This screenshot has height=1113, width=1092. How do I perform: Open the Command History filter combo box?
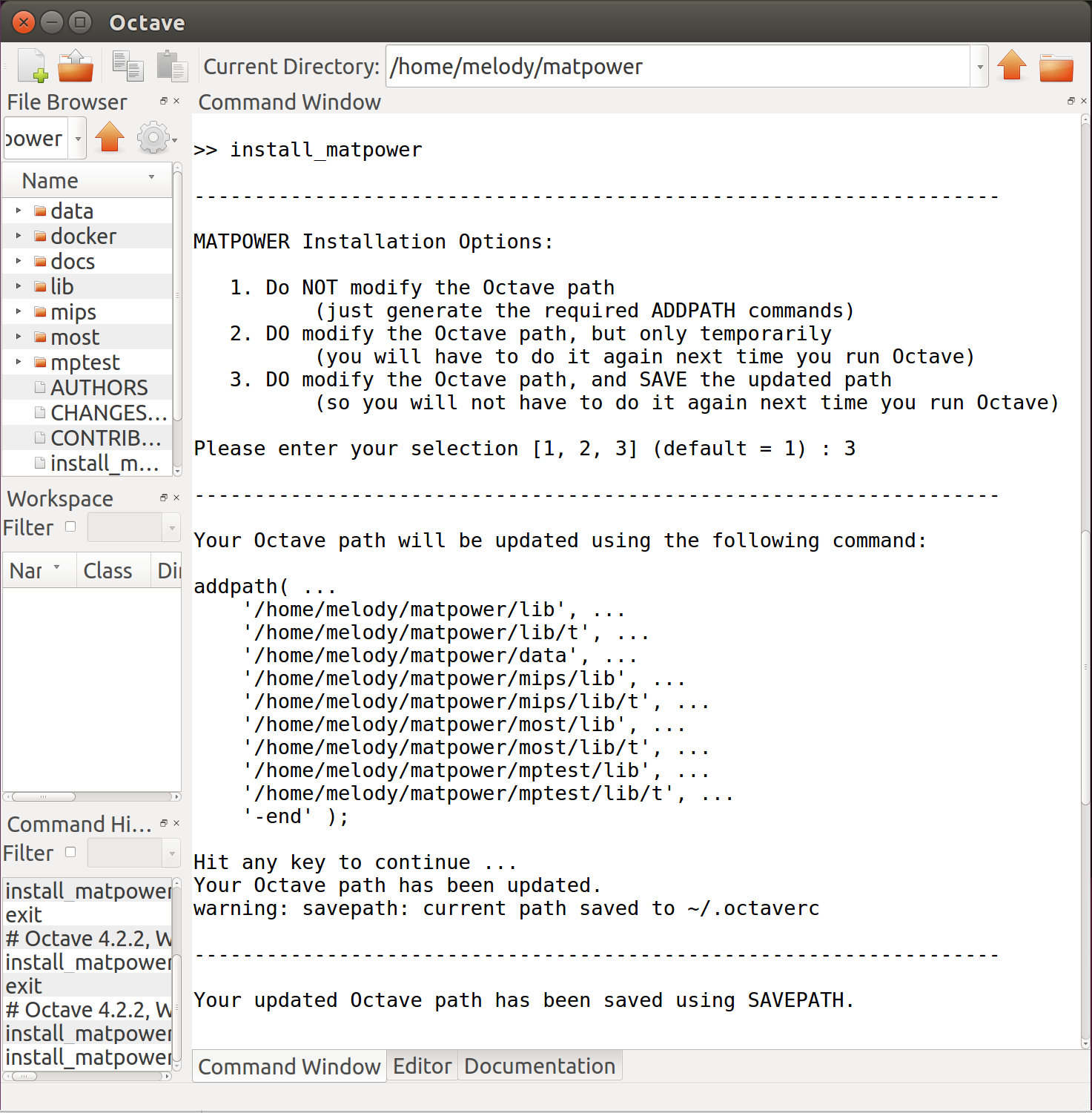134,853
